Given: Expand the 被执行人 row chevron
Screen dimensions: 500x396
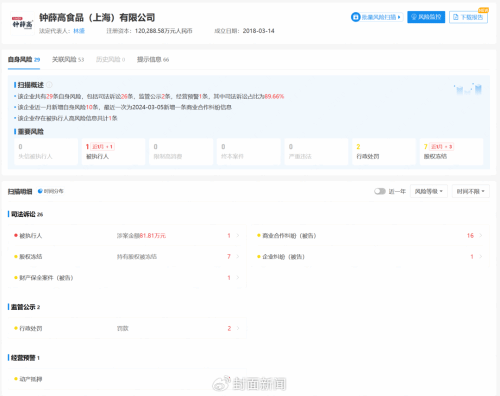Looking at the screenshot, I should (238, 236).
